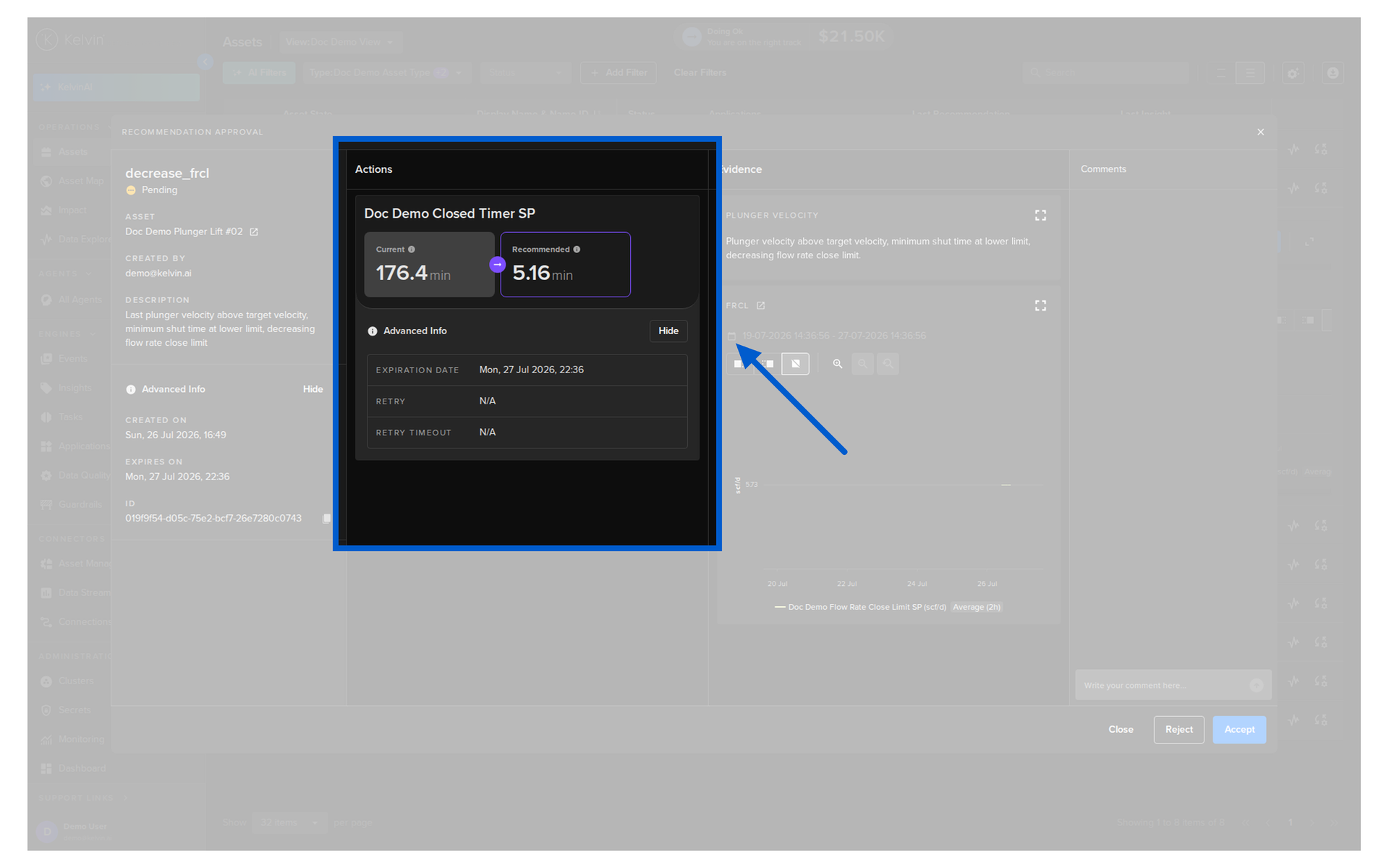Viewport: 1389px width, 868px height.
Task: Expand Plunger Velocity evidence to fullscreen
Action: click(x=1040, y=216)
